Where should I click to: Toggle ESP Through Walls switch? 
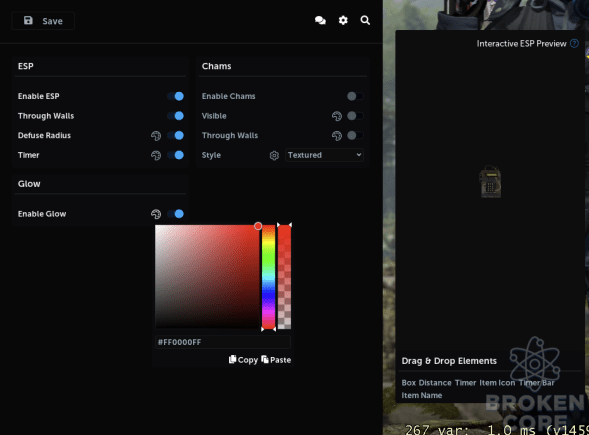(x=175, y=116)
